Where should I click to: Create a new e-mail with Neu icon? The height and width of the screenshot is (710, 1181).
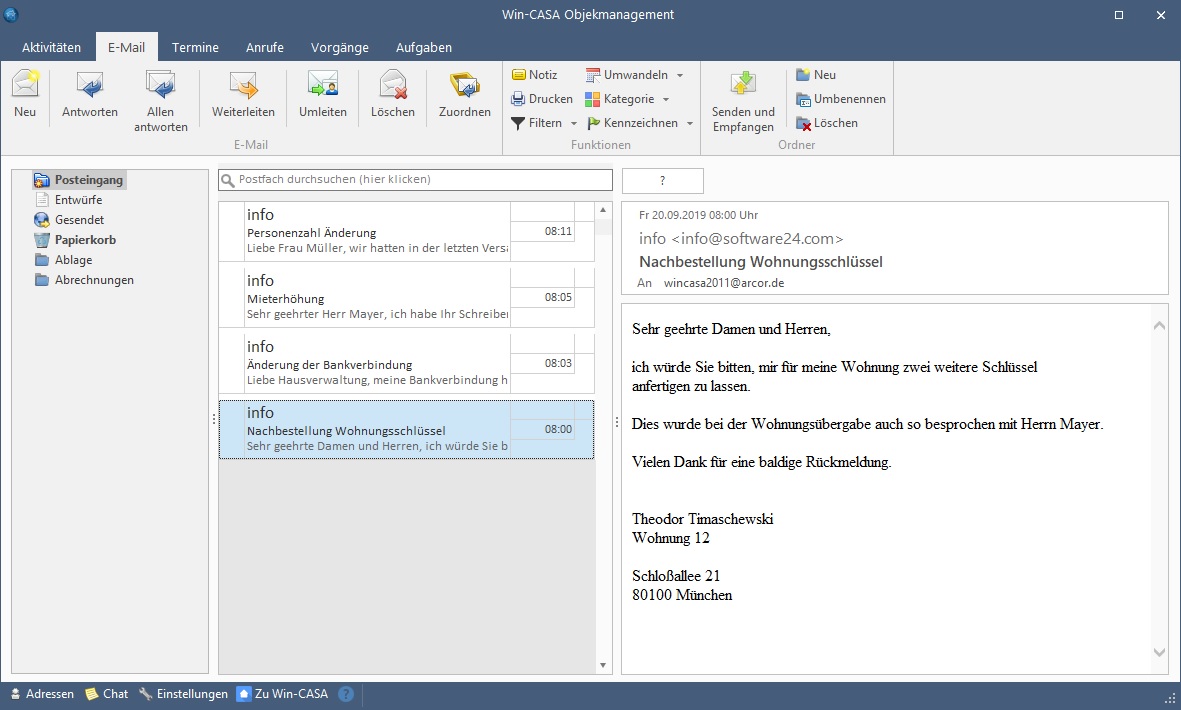point(25,94)
